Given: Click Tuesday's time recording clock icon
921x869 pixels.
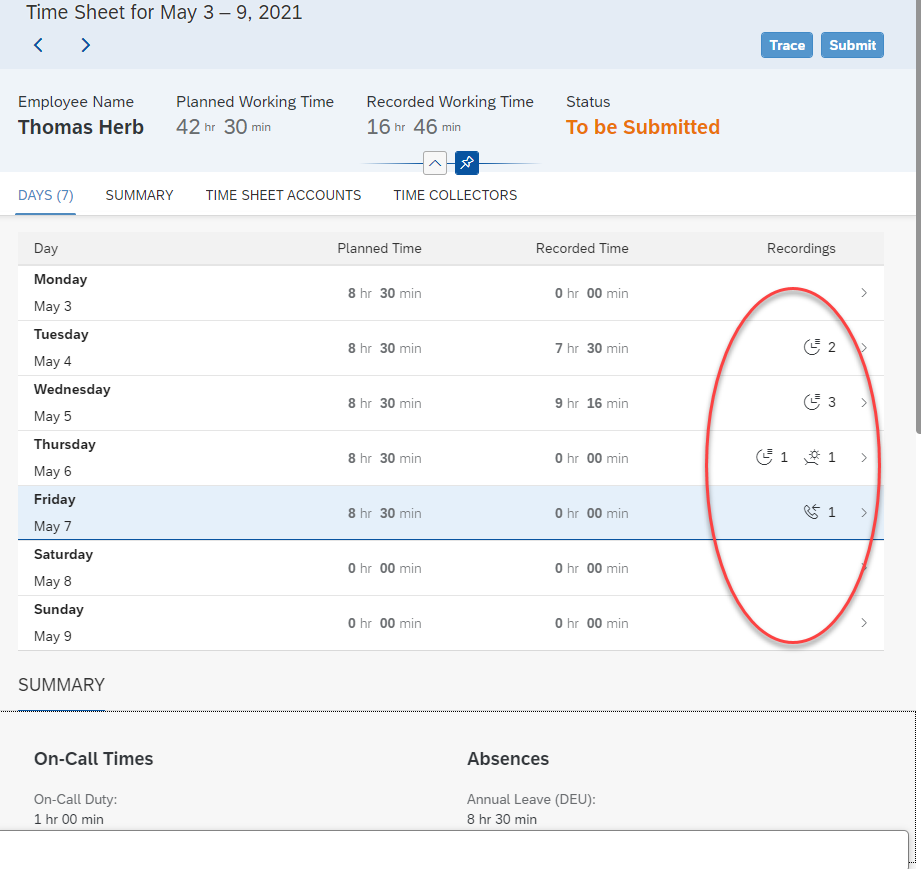Looking at the screenshot, I should (x=812, y=347).
